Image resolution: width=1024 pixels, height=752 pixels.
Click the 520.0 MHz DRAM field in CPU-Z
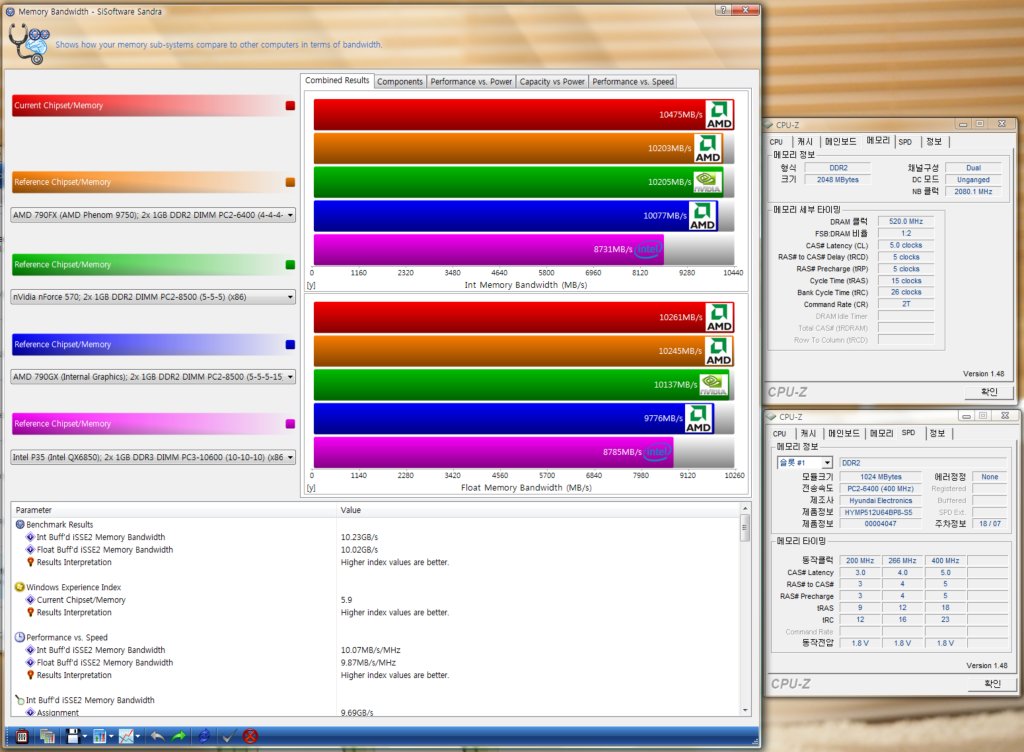click(906, 221)
